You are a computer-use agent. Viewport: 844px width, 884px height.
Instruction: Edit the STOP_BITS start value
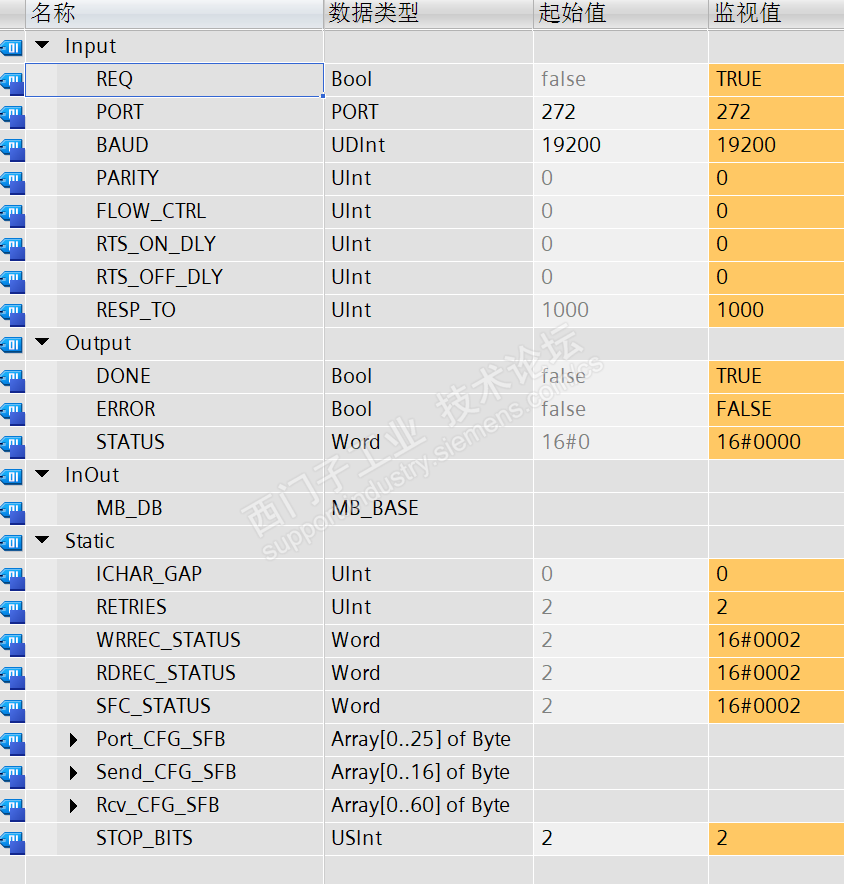620,838
